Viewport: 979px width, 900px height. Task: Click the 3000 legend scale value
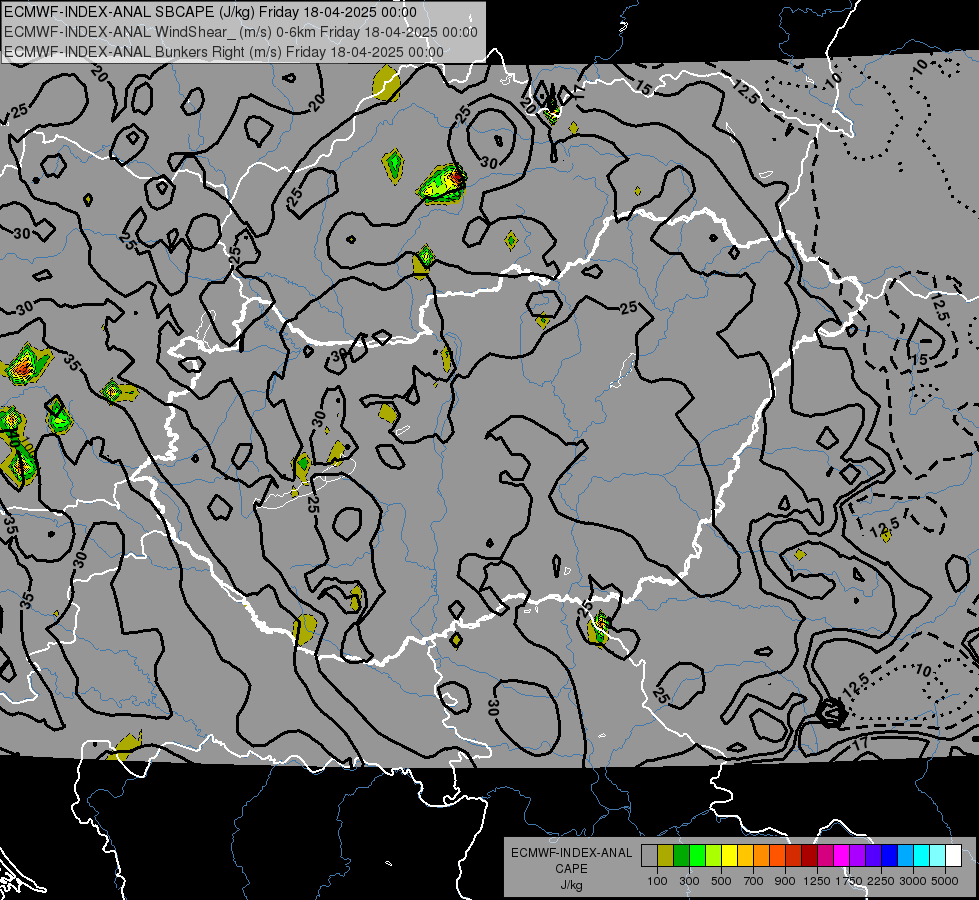point(913,881)
